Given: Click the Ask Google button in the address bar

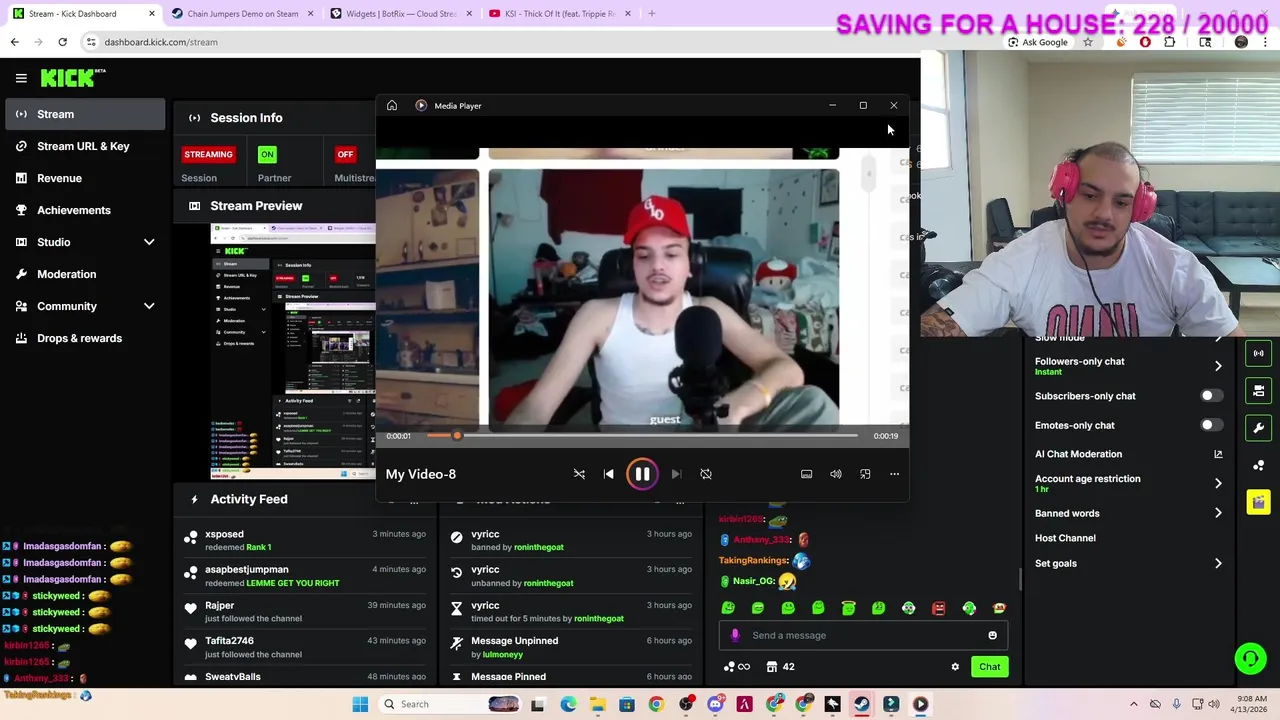Looking at the screenshot, I should pos(1038,42).
